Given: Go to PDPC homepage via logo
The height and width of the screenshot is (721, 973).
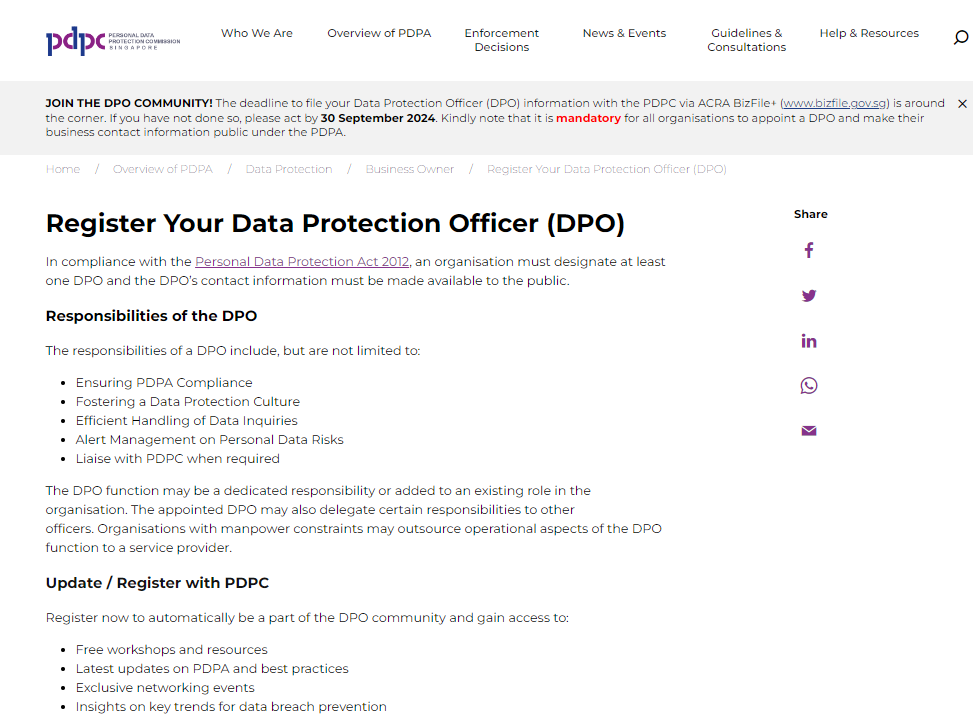Looking at the screenshot, I should coord(112,40).
